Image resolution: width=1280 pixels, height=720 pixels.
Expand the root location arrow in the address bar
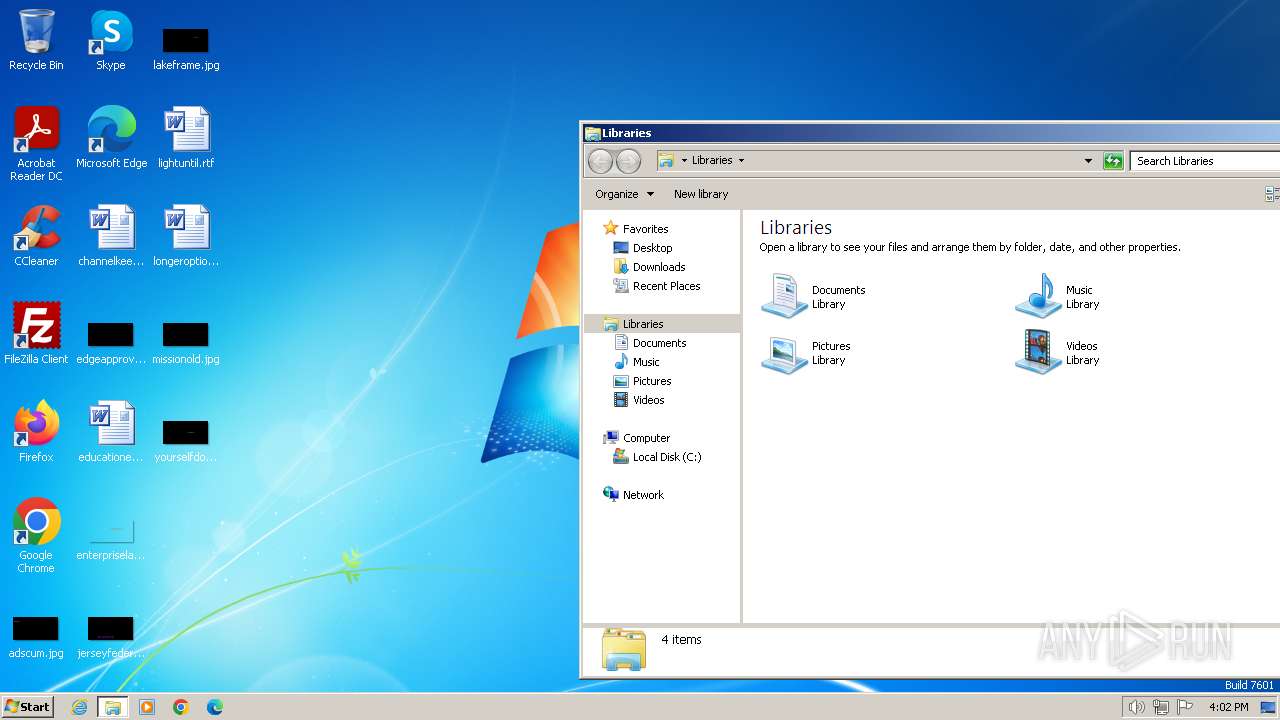684,161
